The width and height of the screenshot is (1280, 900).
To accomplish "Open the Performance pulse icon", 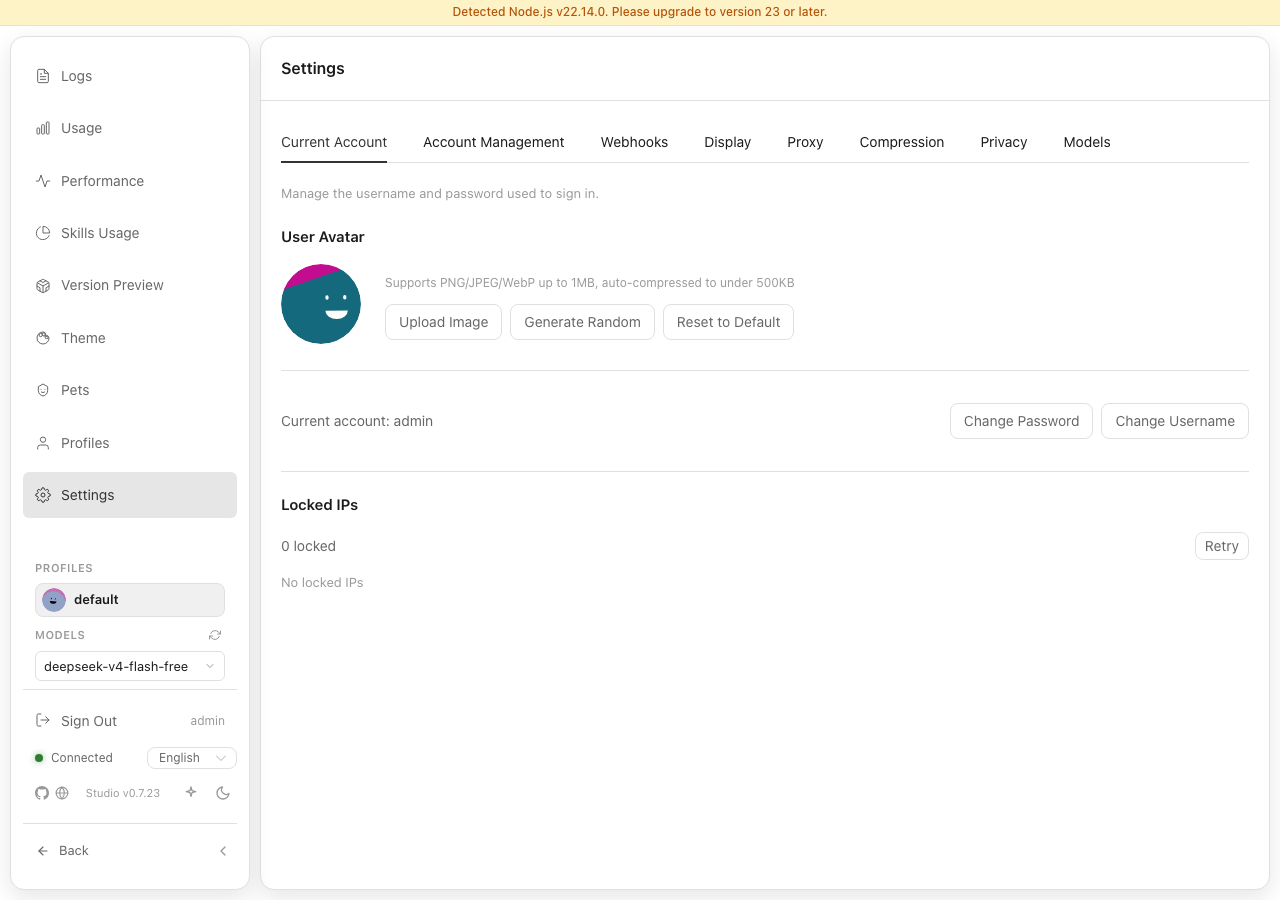I will [x=43, y=181].
